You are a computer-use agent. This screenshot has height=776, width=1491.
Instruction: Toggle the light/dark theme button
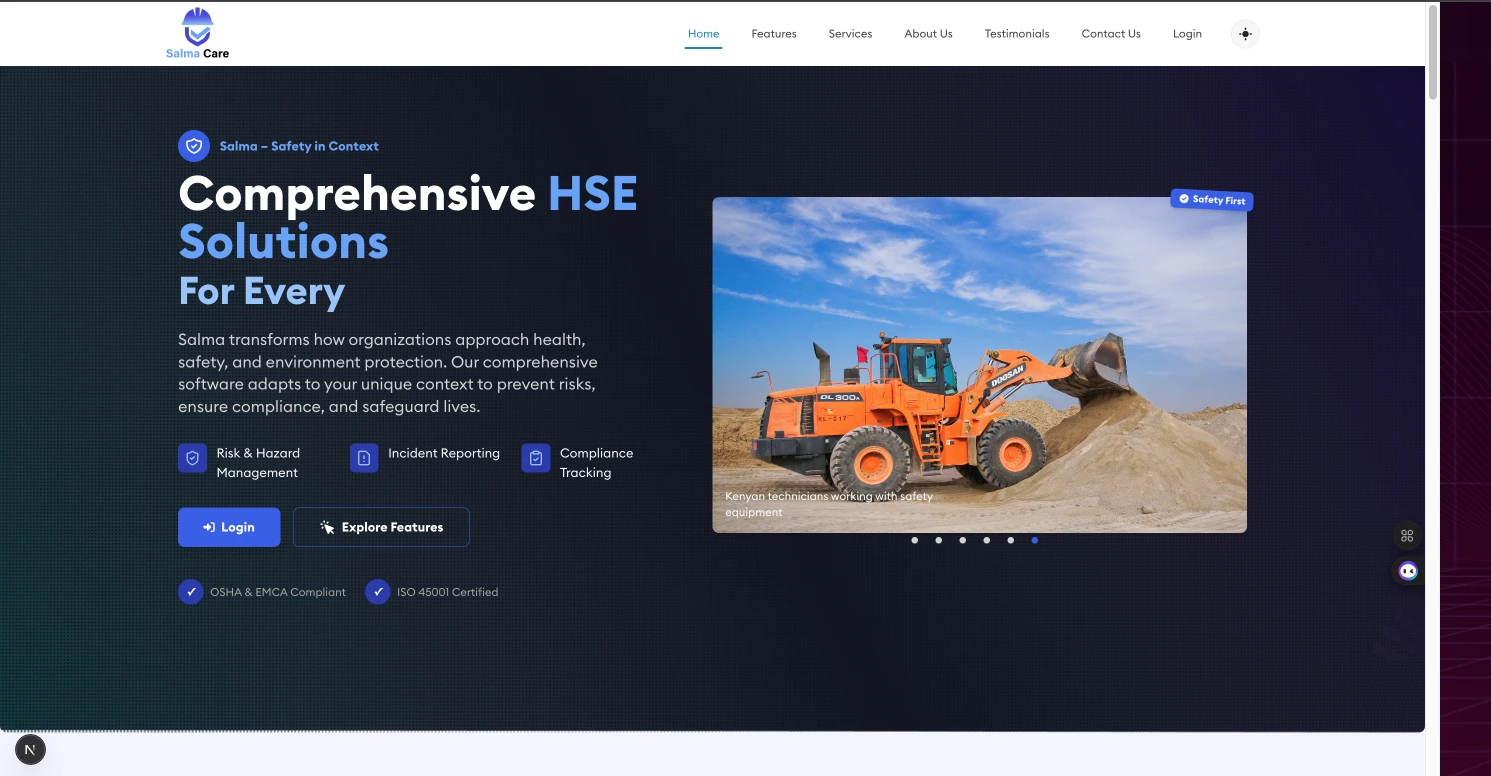click(x=1245, y=34)
